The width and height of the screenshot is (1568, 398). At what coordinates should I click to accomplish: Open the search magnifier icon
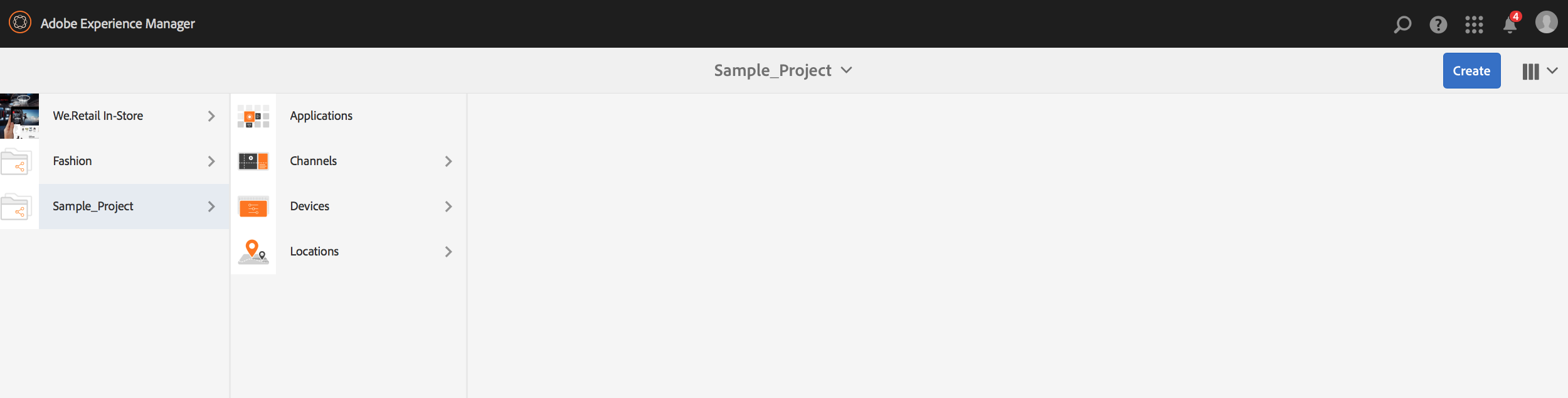(1402, 24)
